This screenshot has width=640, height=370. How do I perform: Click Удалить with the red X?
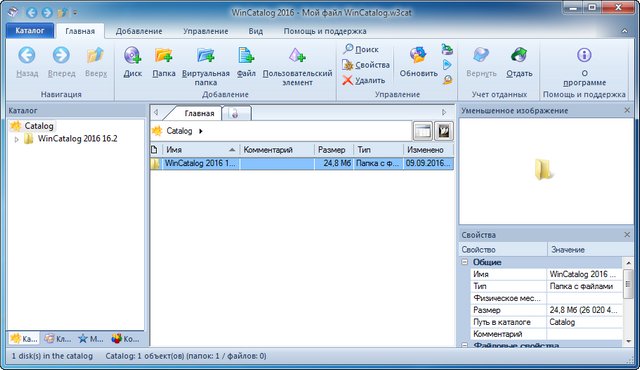364,80
